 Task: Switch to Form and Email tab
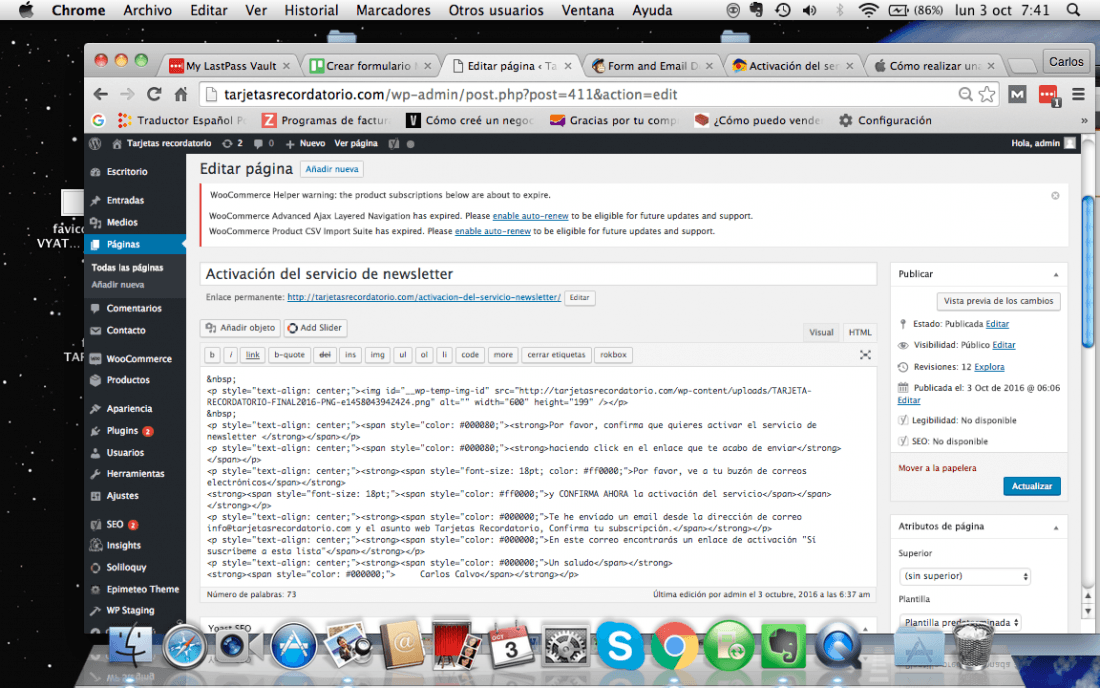[x=652, y=66]
